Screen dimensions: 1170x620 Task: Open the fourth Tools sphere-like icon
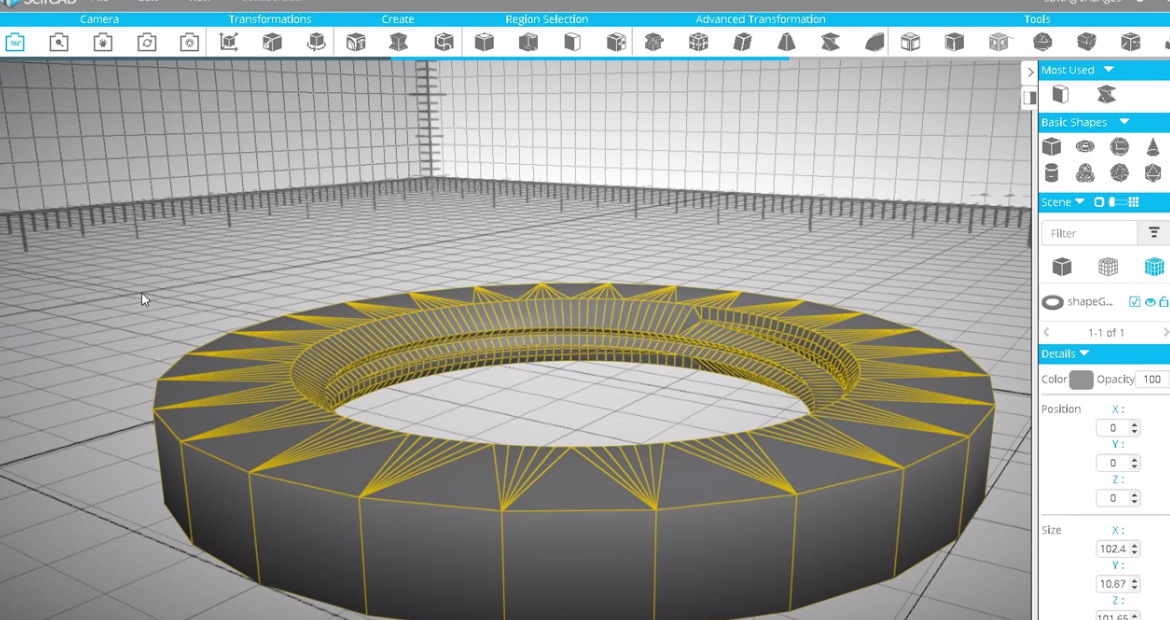coord(1042,43)
